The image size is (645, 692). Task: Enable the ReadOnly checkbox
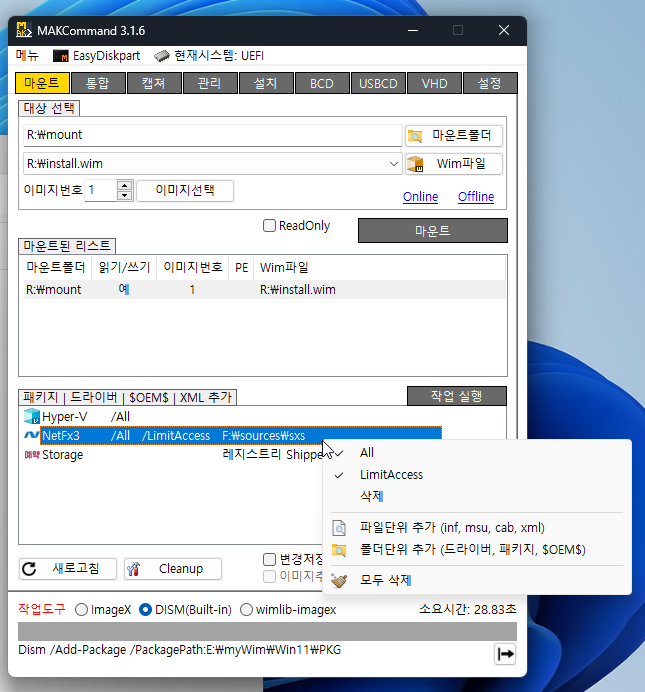click(269, 226)
